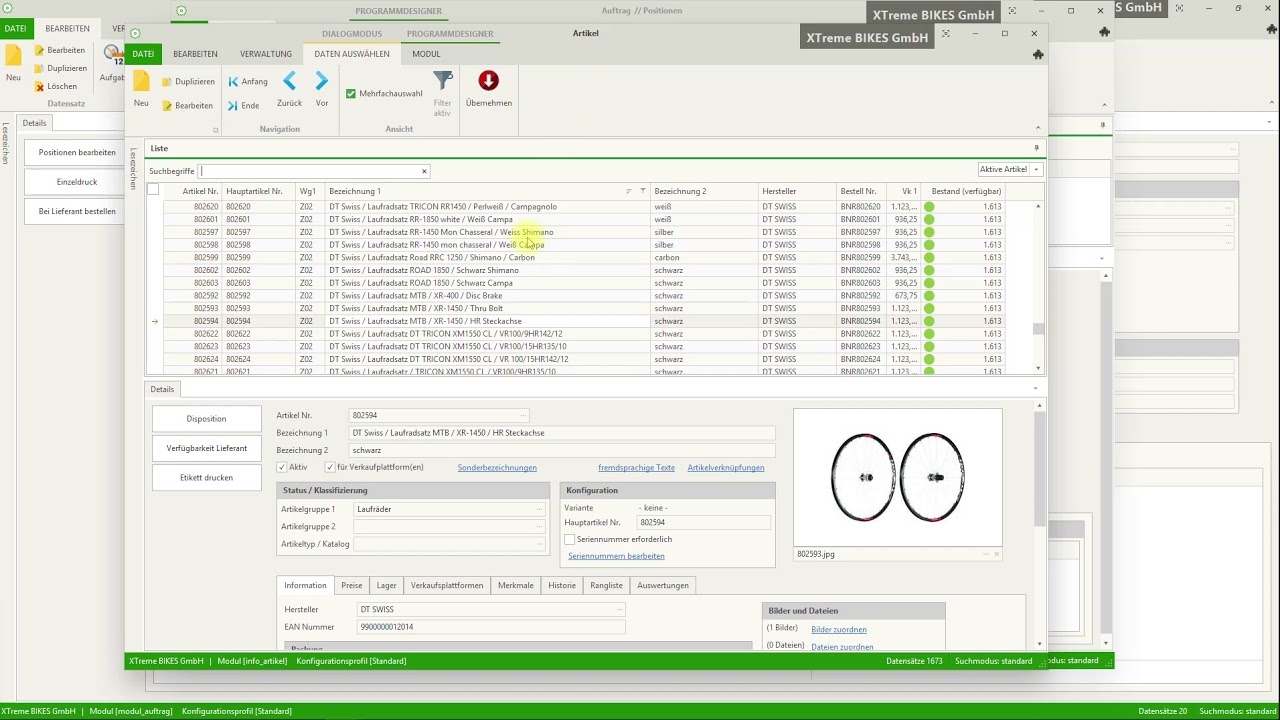Click the puzzle piece icon in Artikel window
This screenshot has width=1280, height=720.
pos(1038,55)
